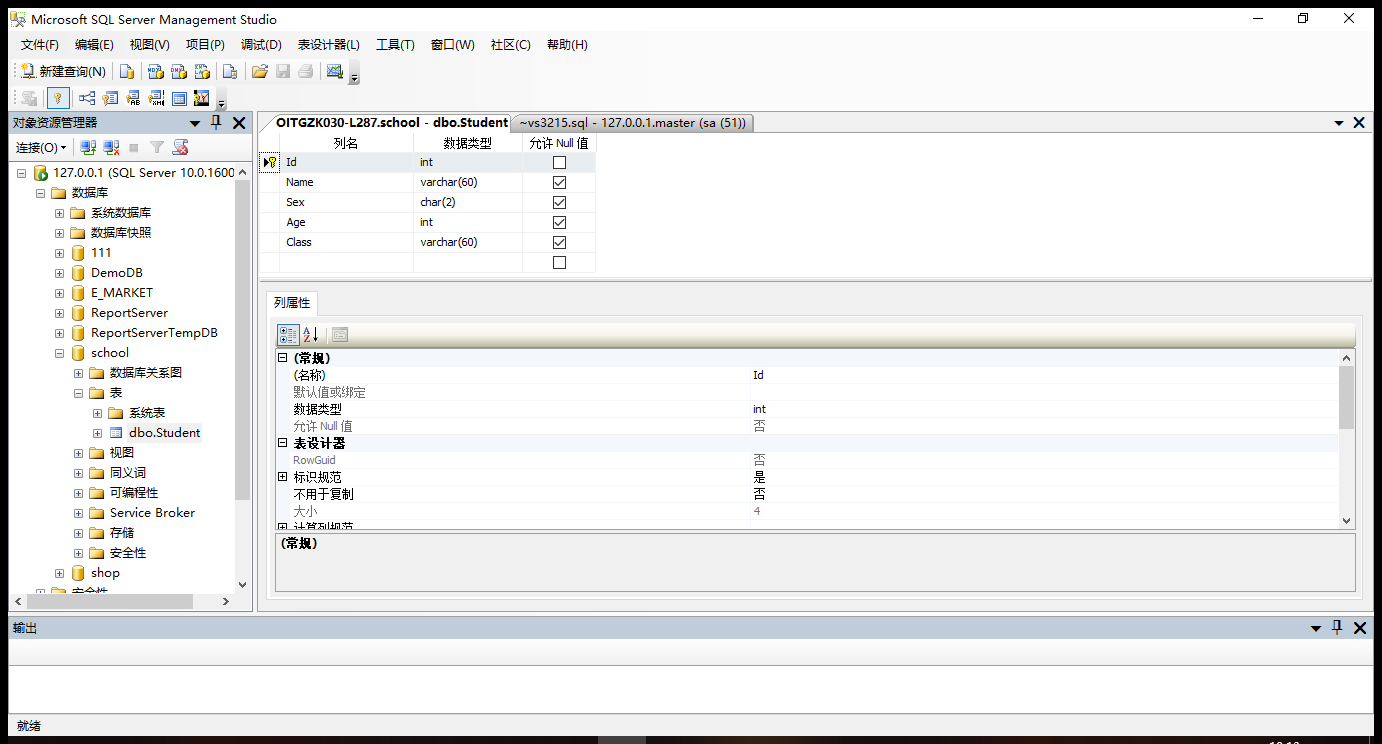
Task: Open the Connect (连接) dropdown
Action: pos(41,147)
